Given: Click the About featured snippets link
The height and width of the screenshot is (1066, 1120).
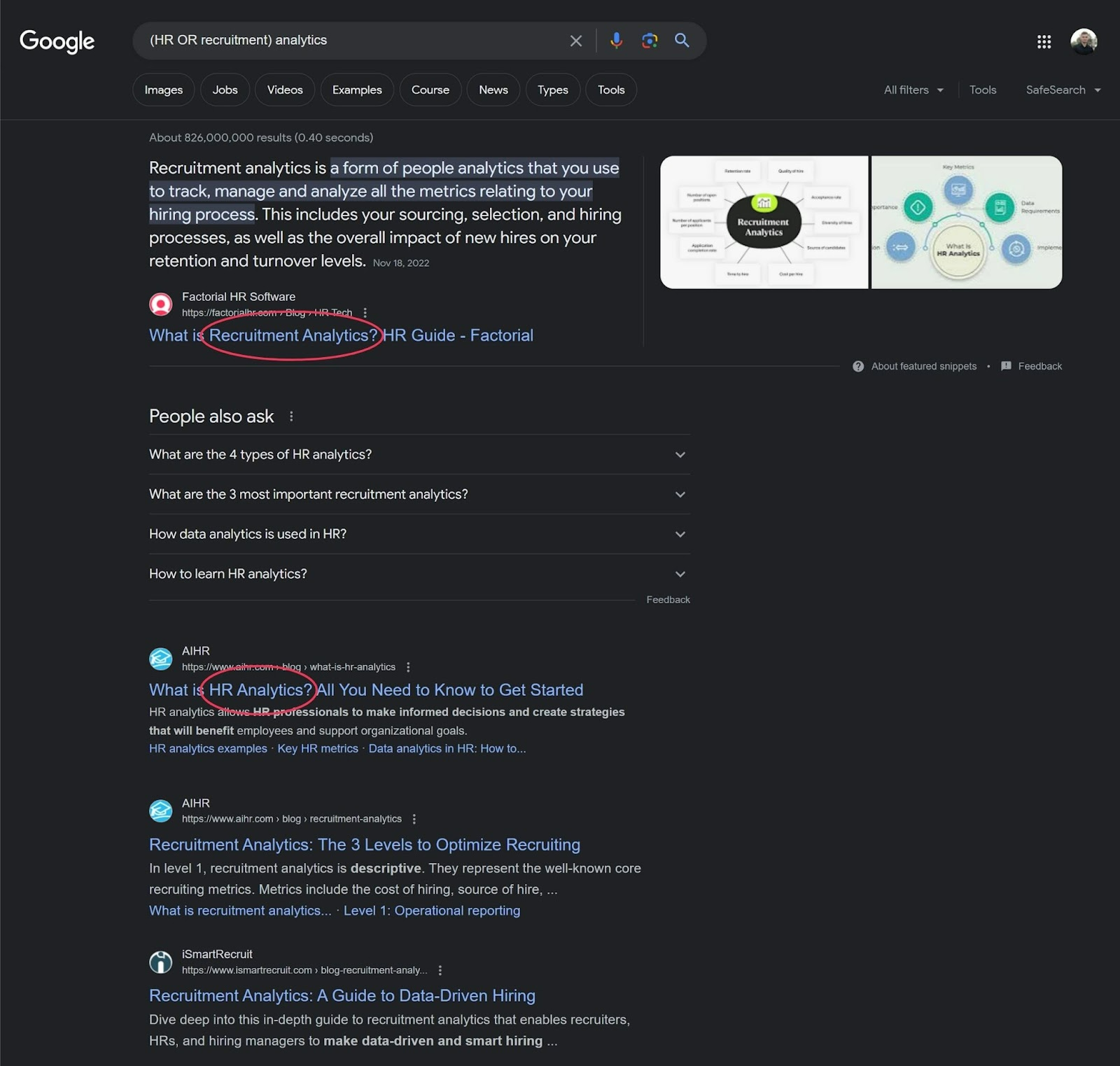Looking at the screenshot, I should (x=923, y=366).
